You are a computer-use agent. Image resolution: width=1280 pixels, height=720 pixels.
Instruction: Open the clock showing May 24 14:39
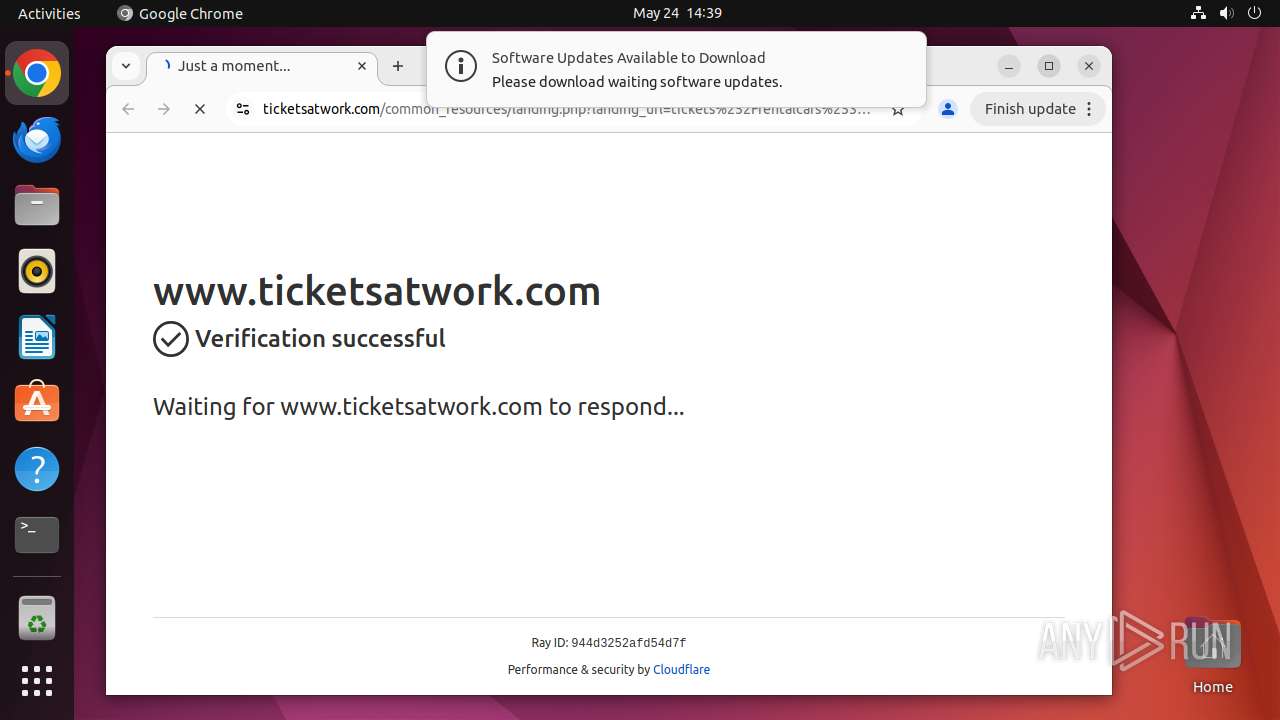point(677,13)
